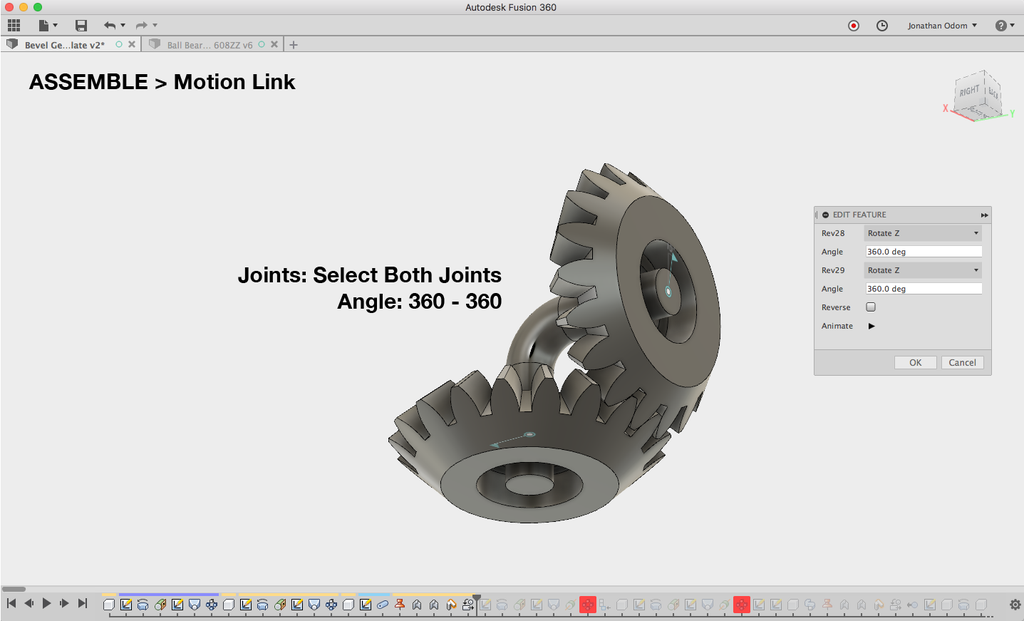Image resolution: width=1024 pixels, height=621 pixels.
Task: Confirm the motion link with OK
Action: [915, 362]
